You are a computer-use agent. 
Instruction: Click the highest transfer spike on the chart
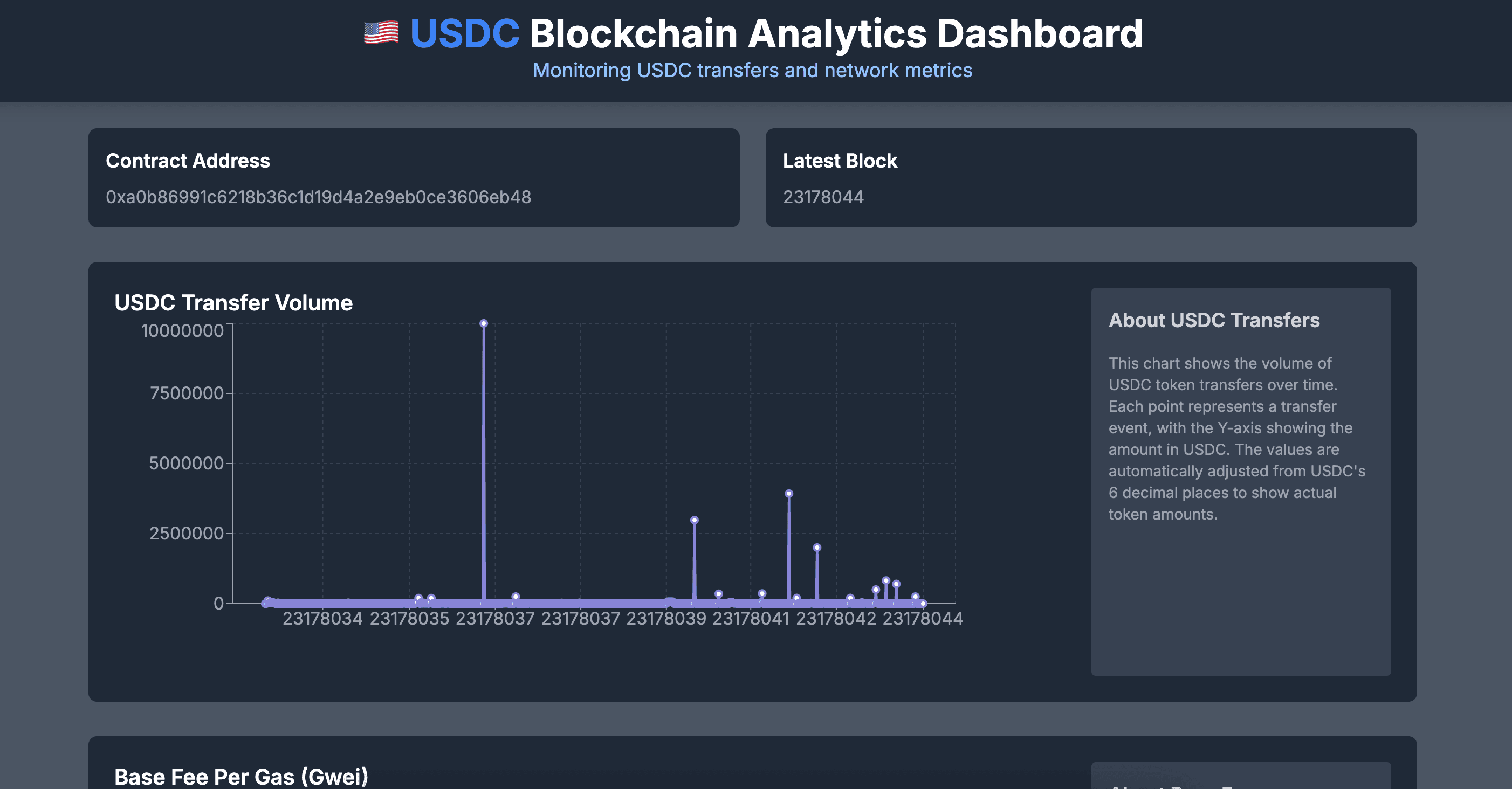coord(484,323)
